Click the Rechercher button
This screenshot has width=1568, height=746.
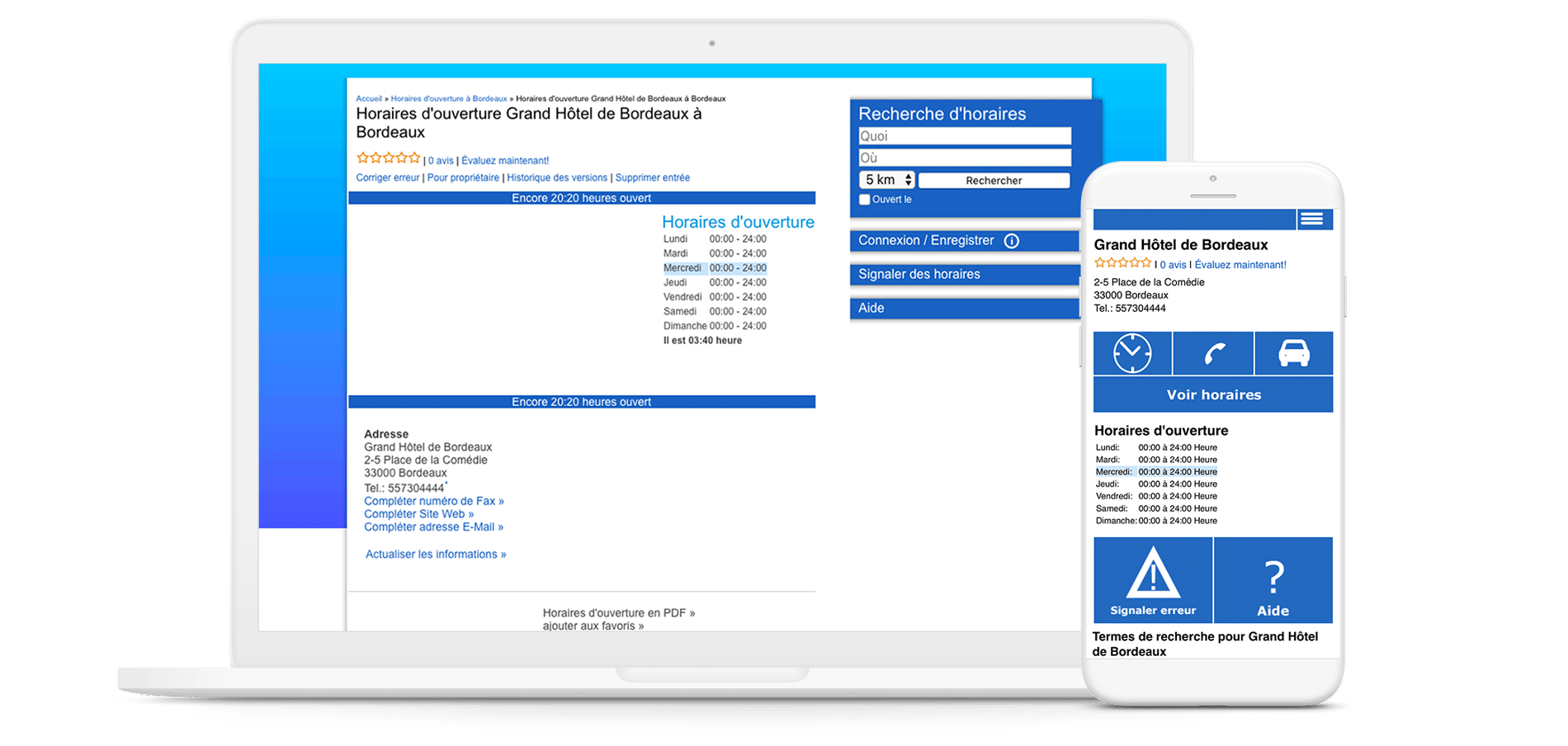pos(994,181)
